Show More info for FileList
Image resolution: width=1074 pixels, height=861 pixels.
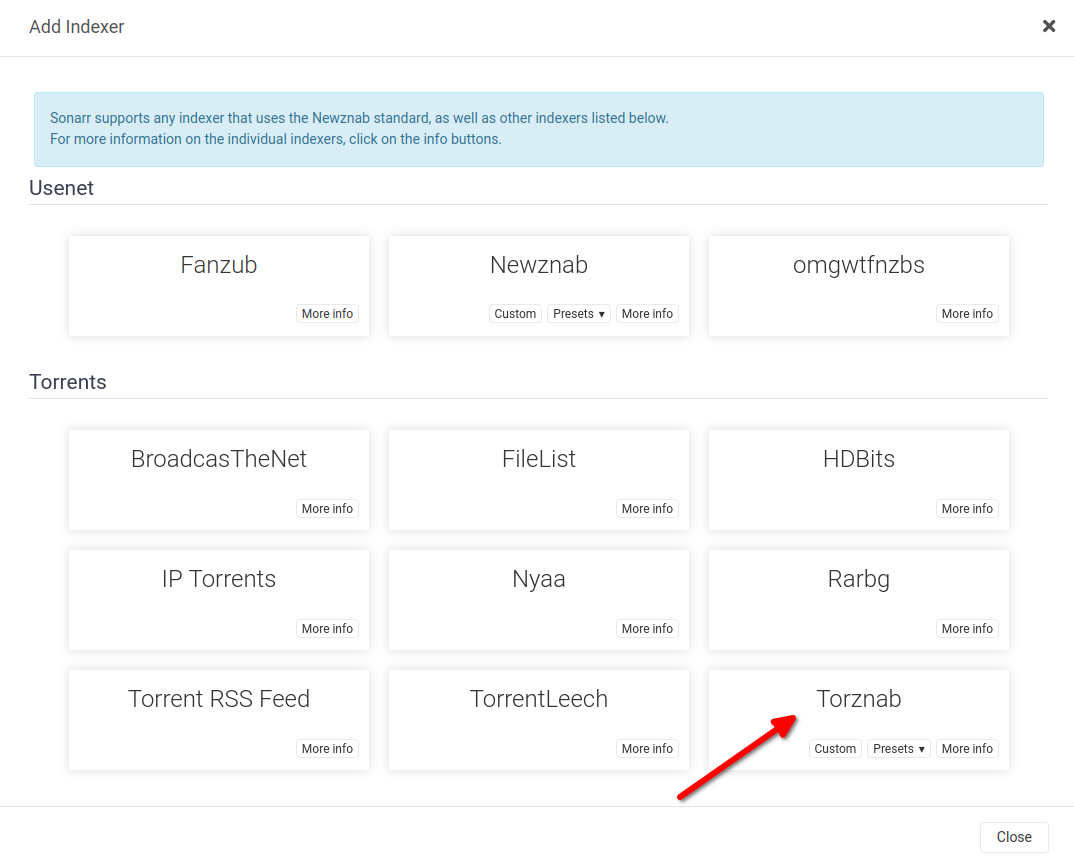(647, 508)
